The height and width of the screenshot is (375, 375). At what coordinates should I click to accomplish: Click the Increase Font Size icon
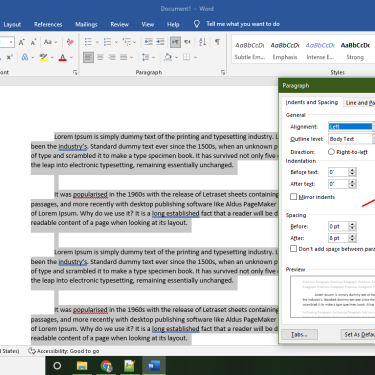pos(22,42)
